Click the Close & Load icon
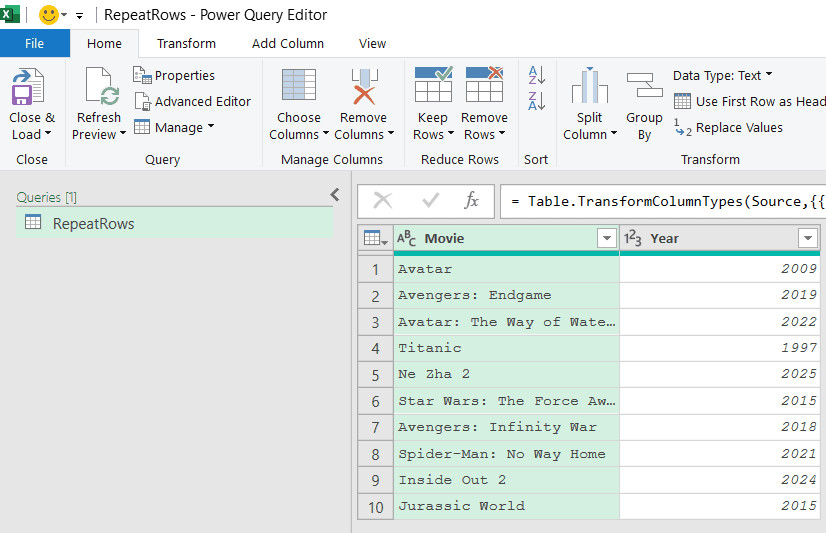This screenshot has height=533, width=826. [28, 88]
